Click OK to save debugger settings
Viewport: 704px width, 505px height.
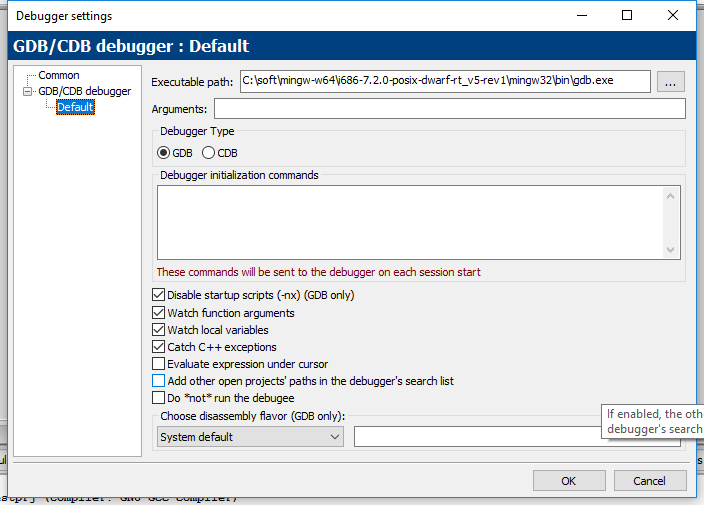tap(568, 481)
